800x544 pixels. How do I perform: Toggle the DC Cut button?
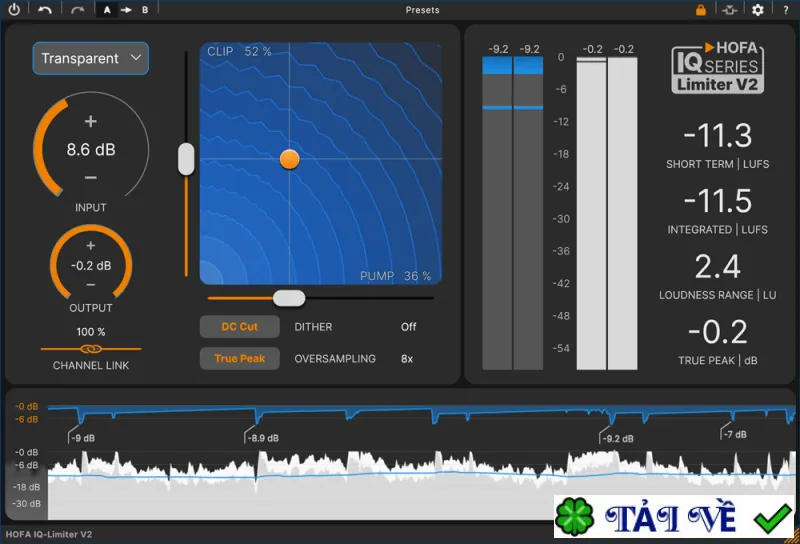click(240, 327)
